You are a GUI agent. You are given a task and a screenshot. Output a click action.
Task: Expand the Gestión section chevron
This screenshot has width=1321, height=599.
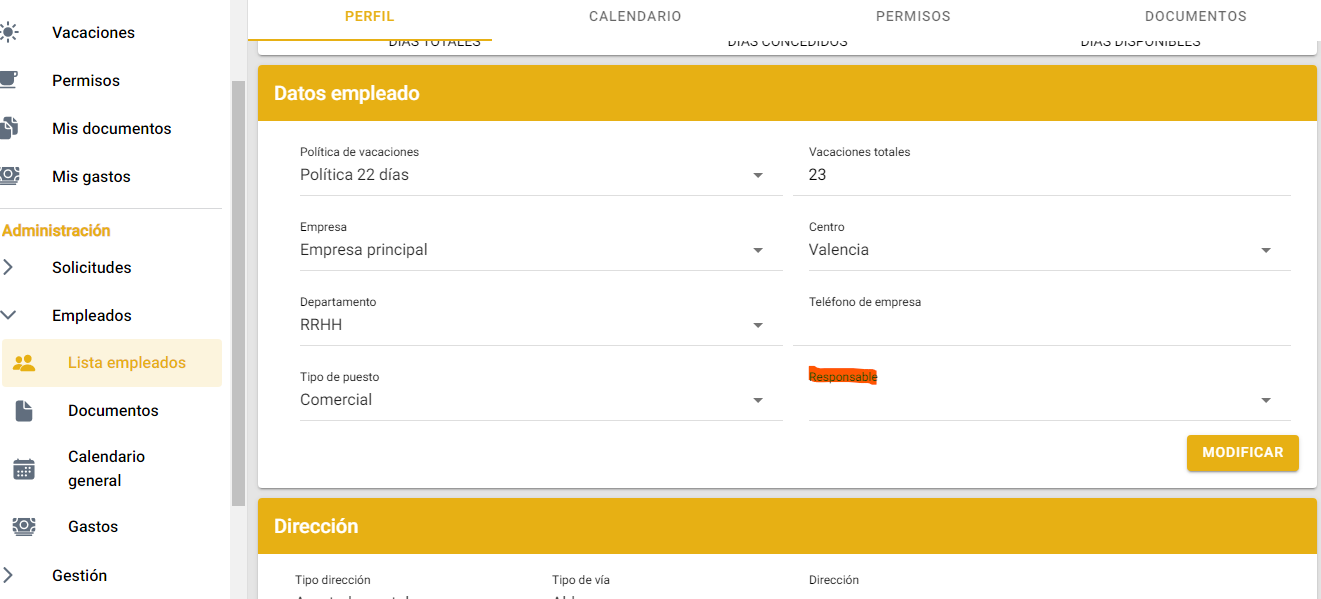pos(8,575)
